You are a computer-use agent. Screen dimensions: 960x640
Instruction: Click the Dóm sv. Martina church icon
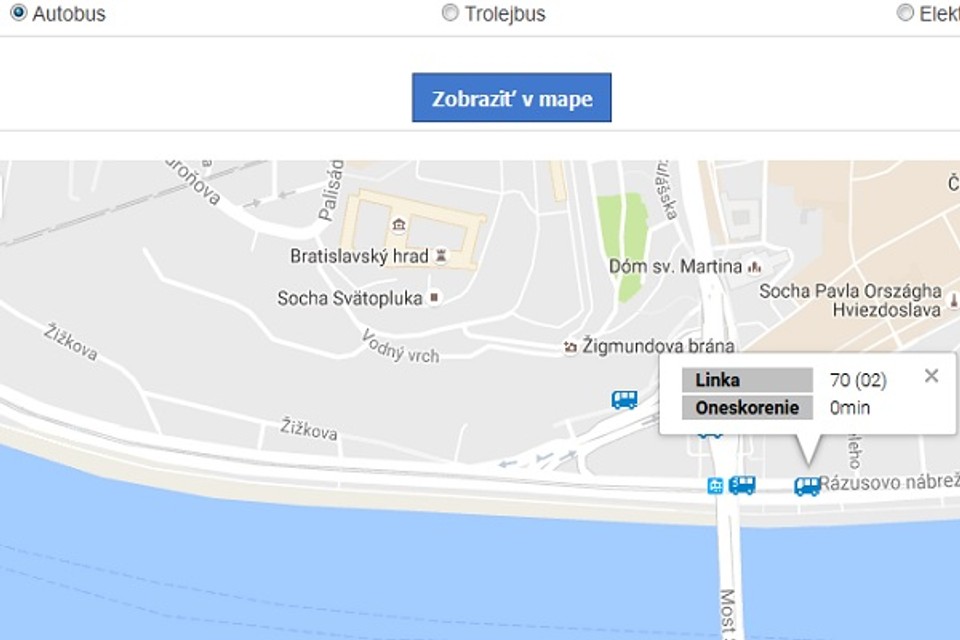pyautogui.click(x=755, y=267)
